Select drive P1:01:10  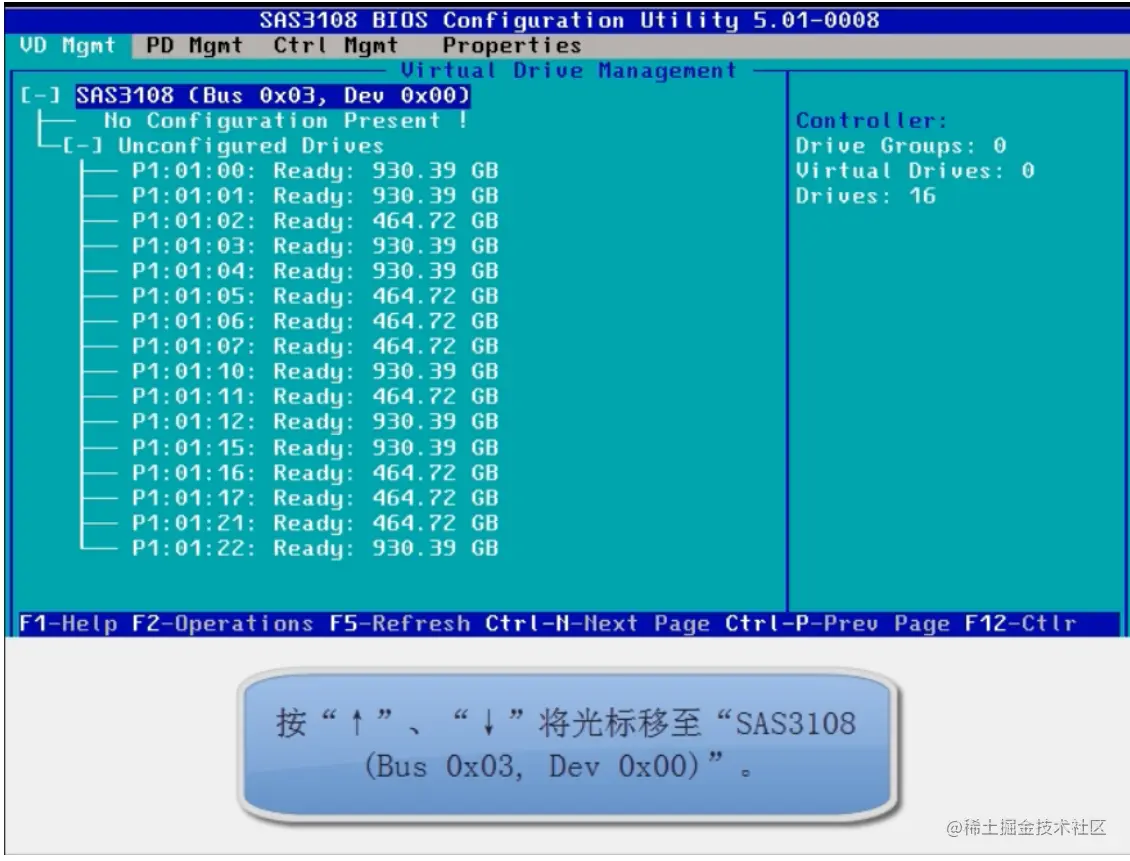point(315,371)
